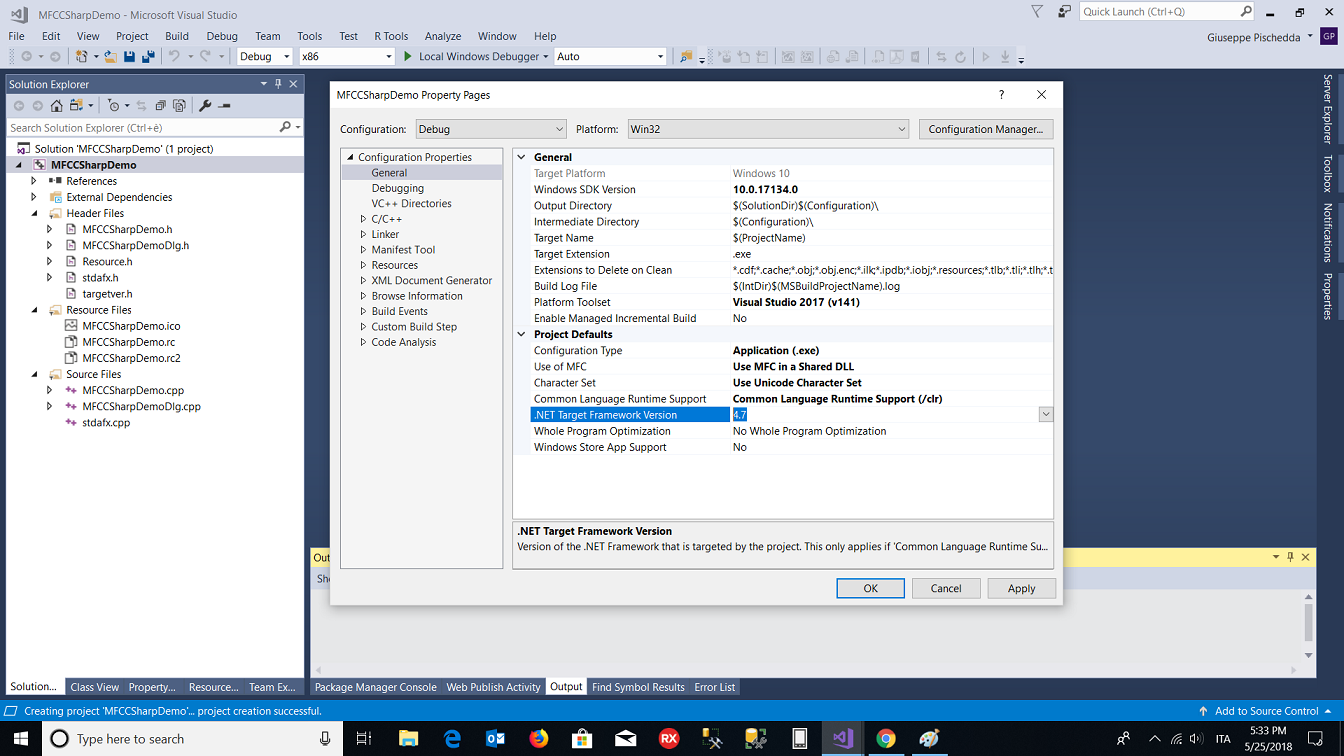Screen dimensions: 1344x756
Task: Click the Send Feedback icon in title bar
Action: (1064, 12)
